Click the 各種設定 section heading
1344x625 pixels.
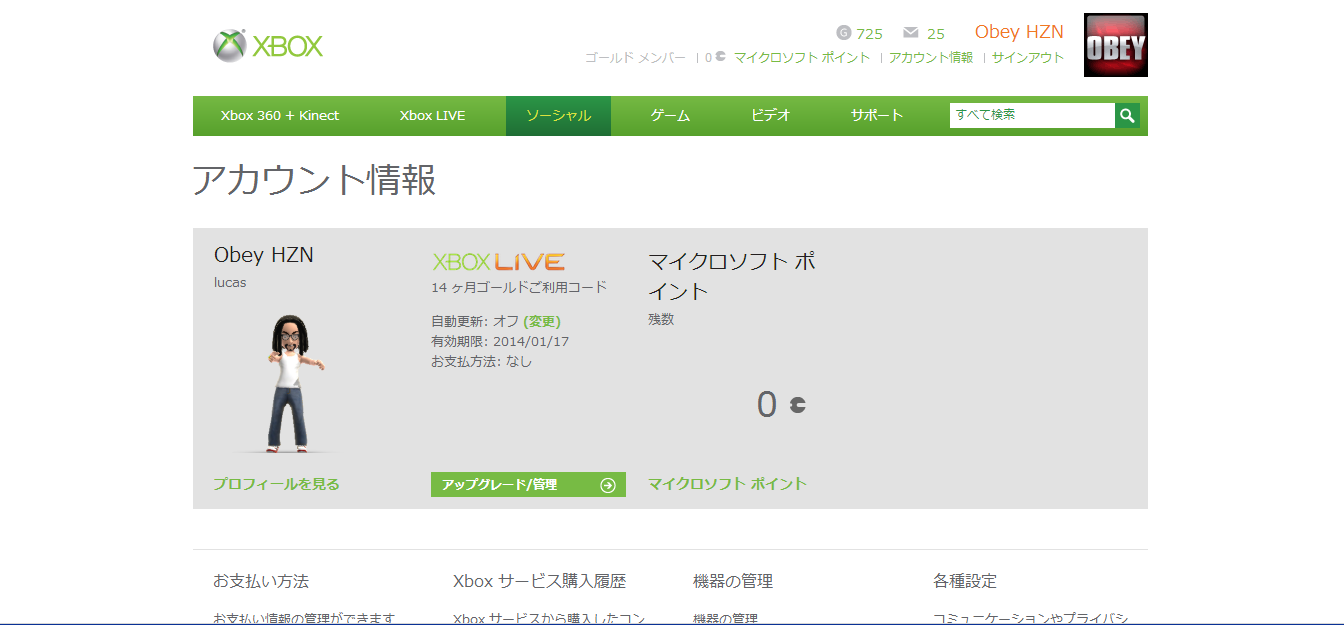pyautogui.click(x=965, y=581)
